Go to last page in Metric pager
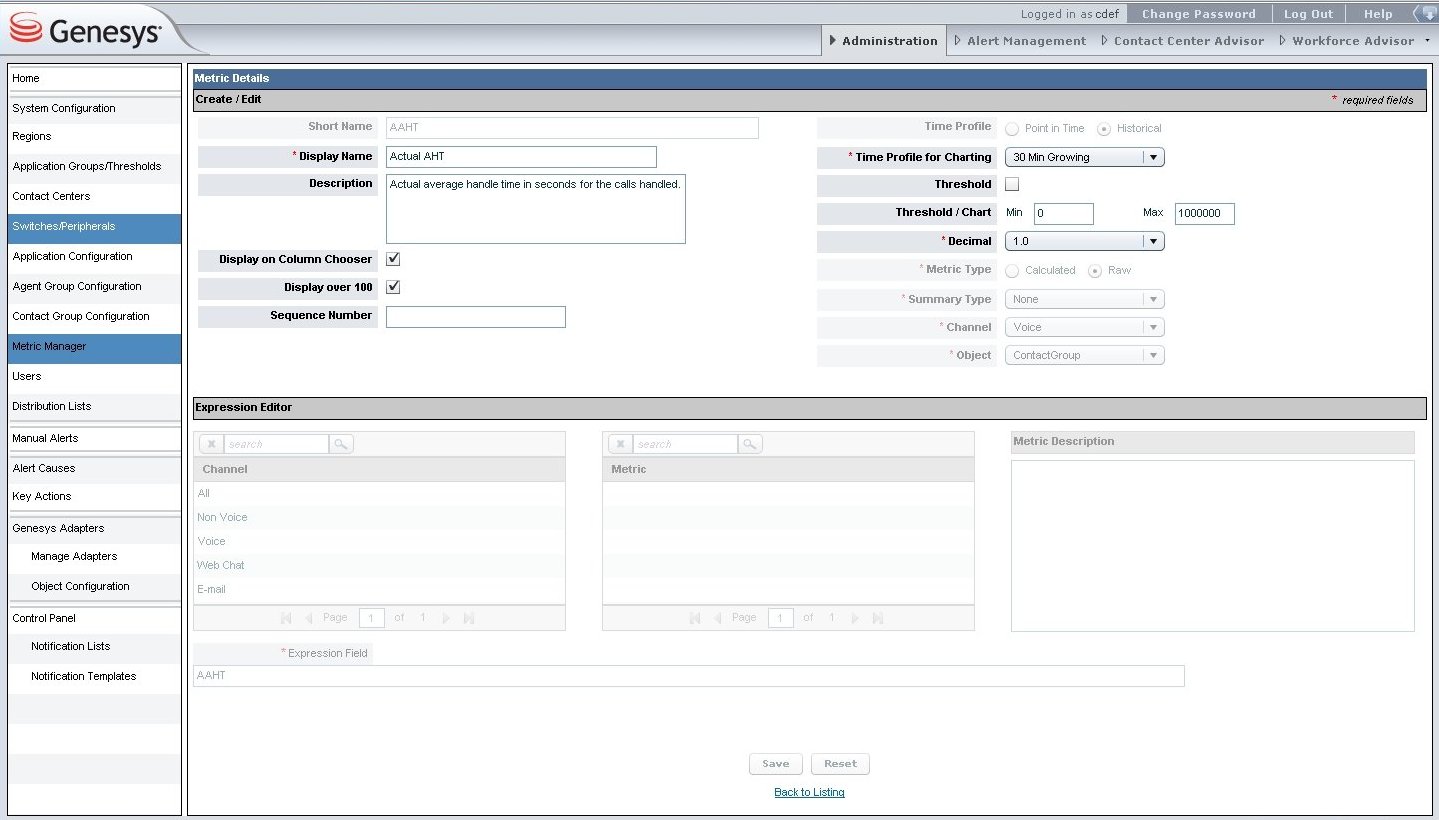The image size is (1439, 820). [878, 618]
